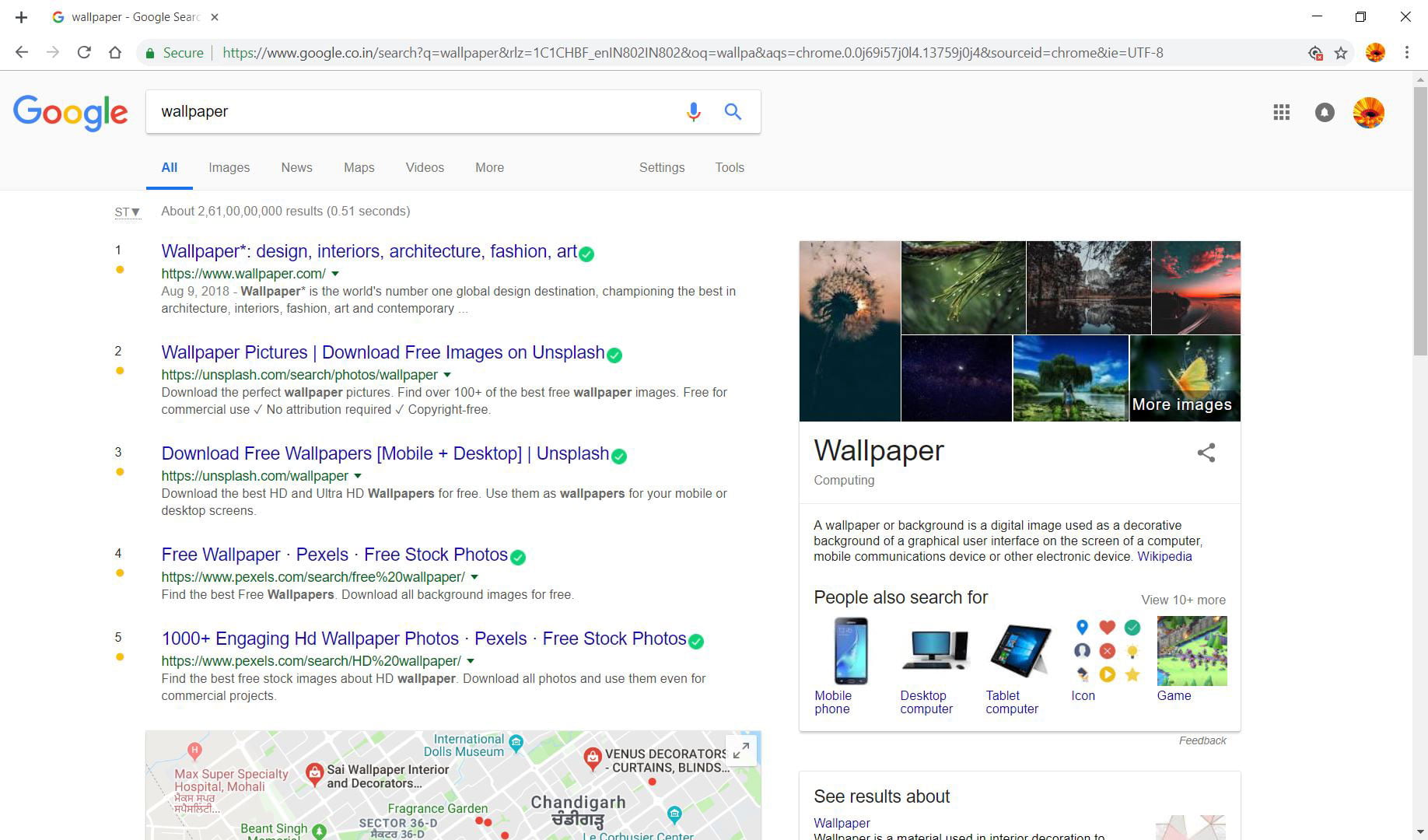Viewport: 1428px width, 840px height.
Task: Open 1000+ Engaging Hd Wallpaper Photos result
Action: 424,639
